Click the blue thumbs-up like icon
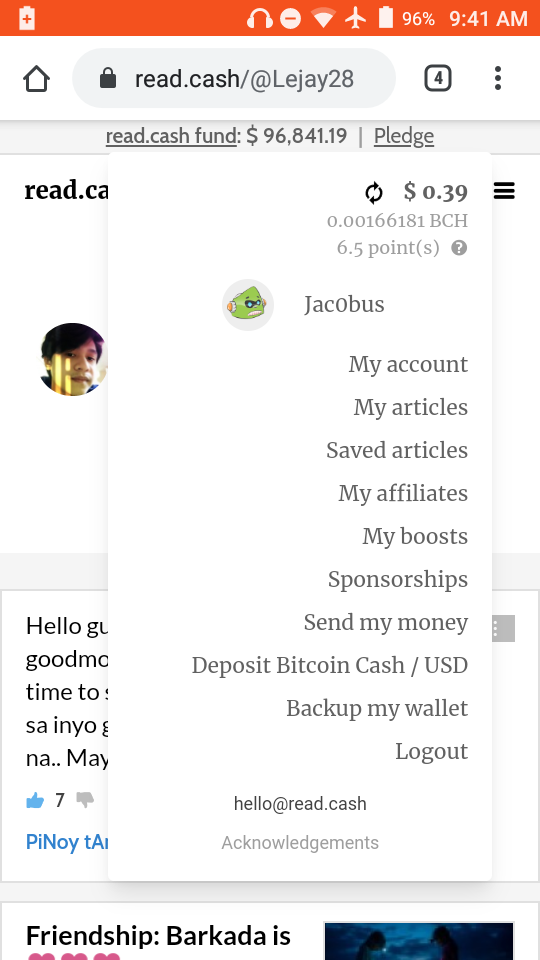 pos(36,800)
